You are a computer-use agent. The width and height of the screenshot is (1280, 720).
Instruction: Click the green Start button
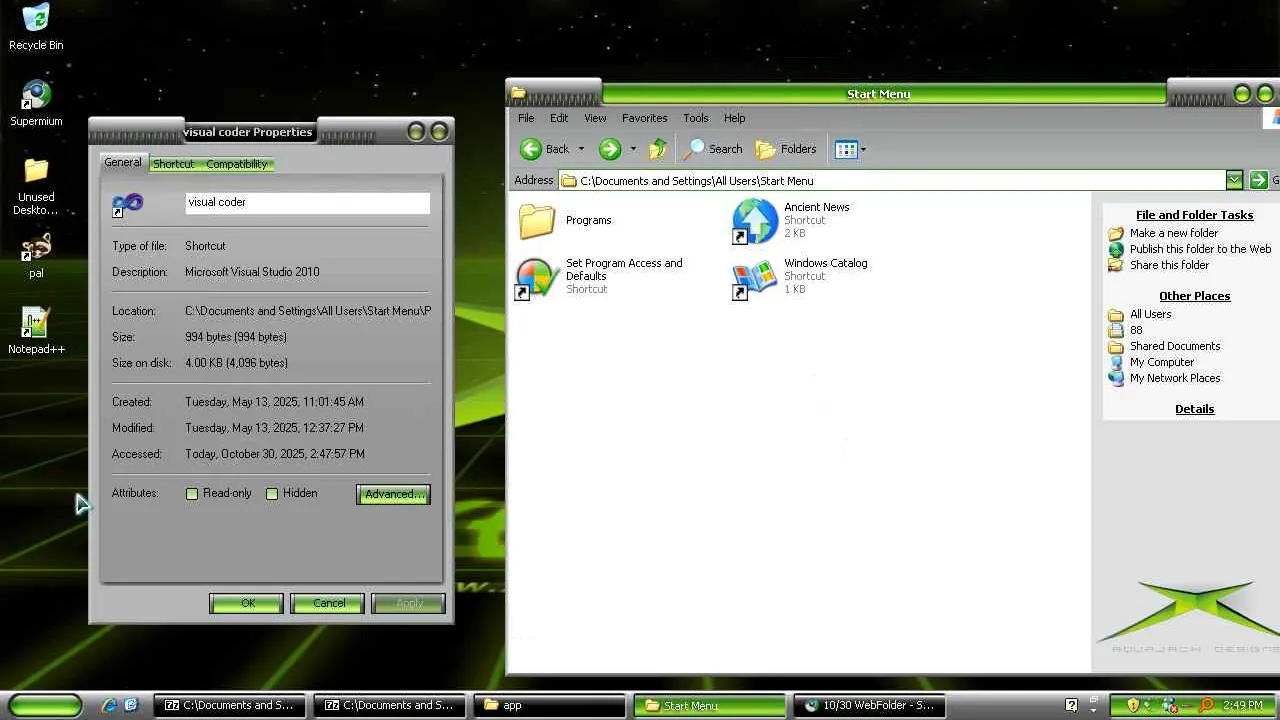[46, 705]
